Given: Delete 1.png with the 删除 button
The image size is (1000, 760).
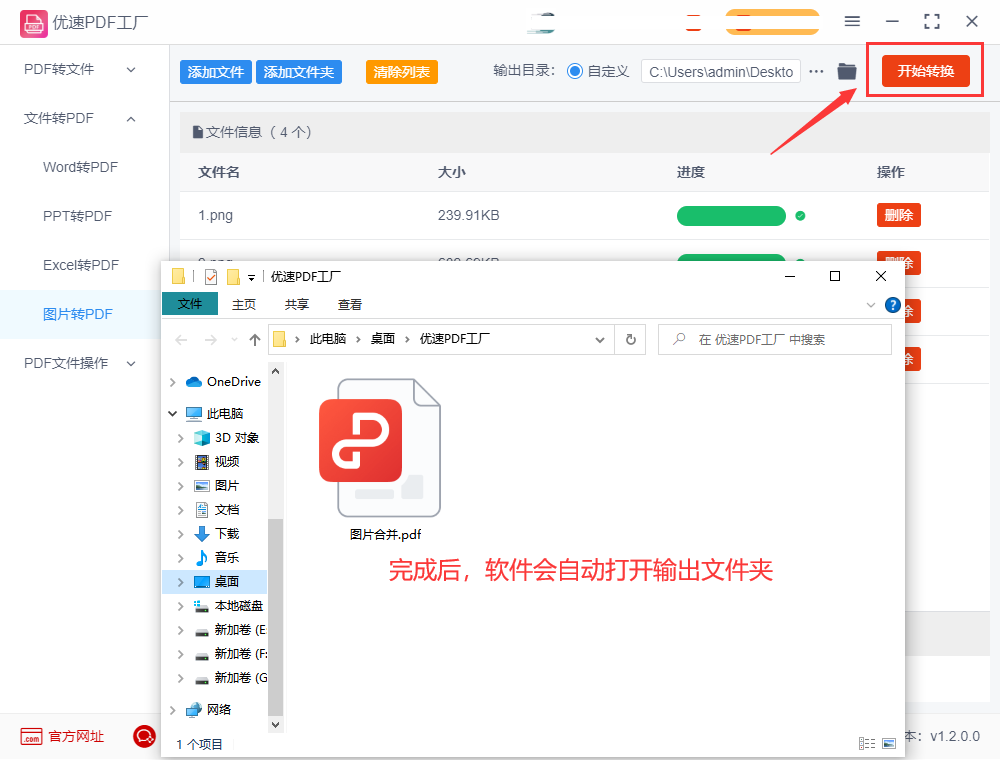Looking at the screenshot, I should tap(899, 216).
